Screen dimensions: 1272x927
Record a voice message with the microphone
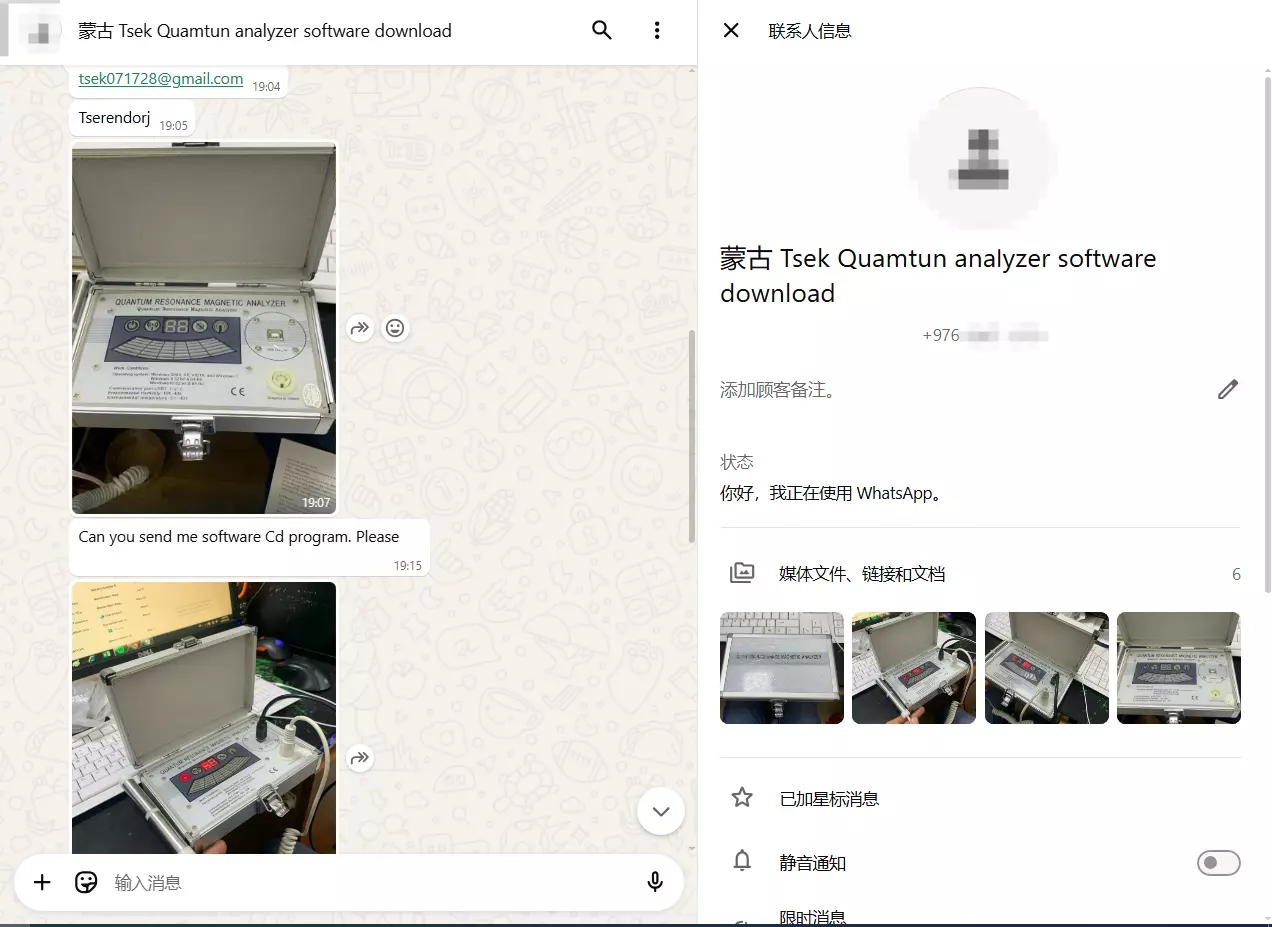[x=655, y=882]
